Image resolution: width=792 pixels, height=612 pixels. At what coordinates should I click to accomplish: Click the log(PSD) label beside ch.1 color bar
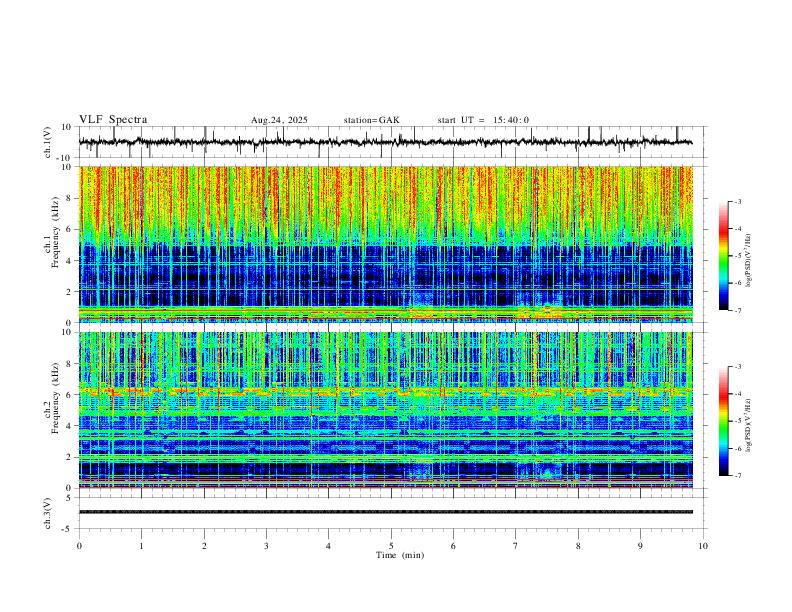(748, 260)
